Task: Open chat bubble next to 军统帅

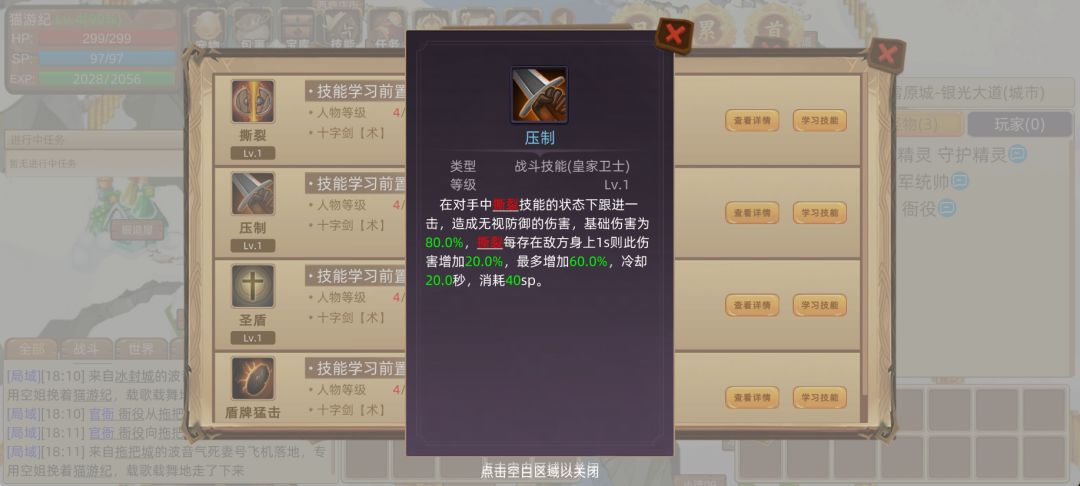Action: pos(960,181)
